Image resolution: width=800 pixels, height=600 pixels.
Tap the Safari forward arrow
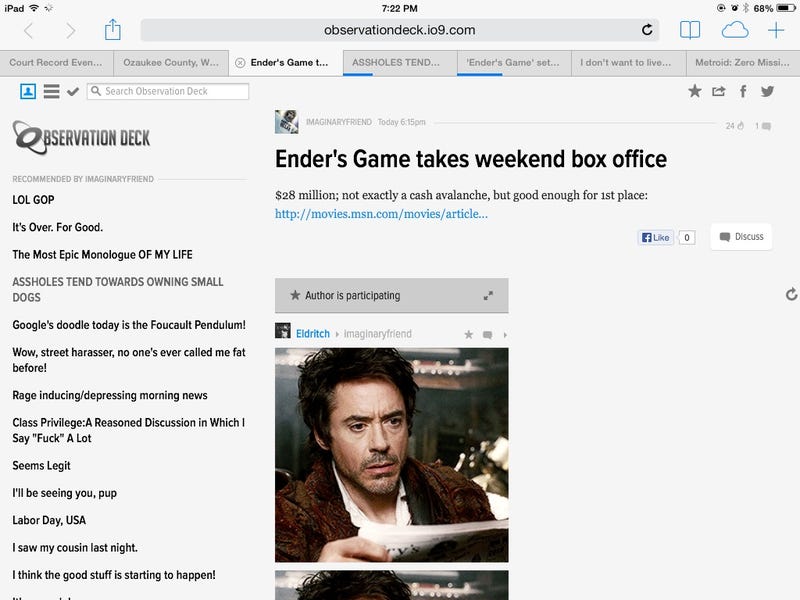71,31
